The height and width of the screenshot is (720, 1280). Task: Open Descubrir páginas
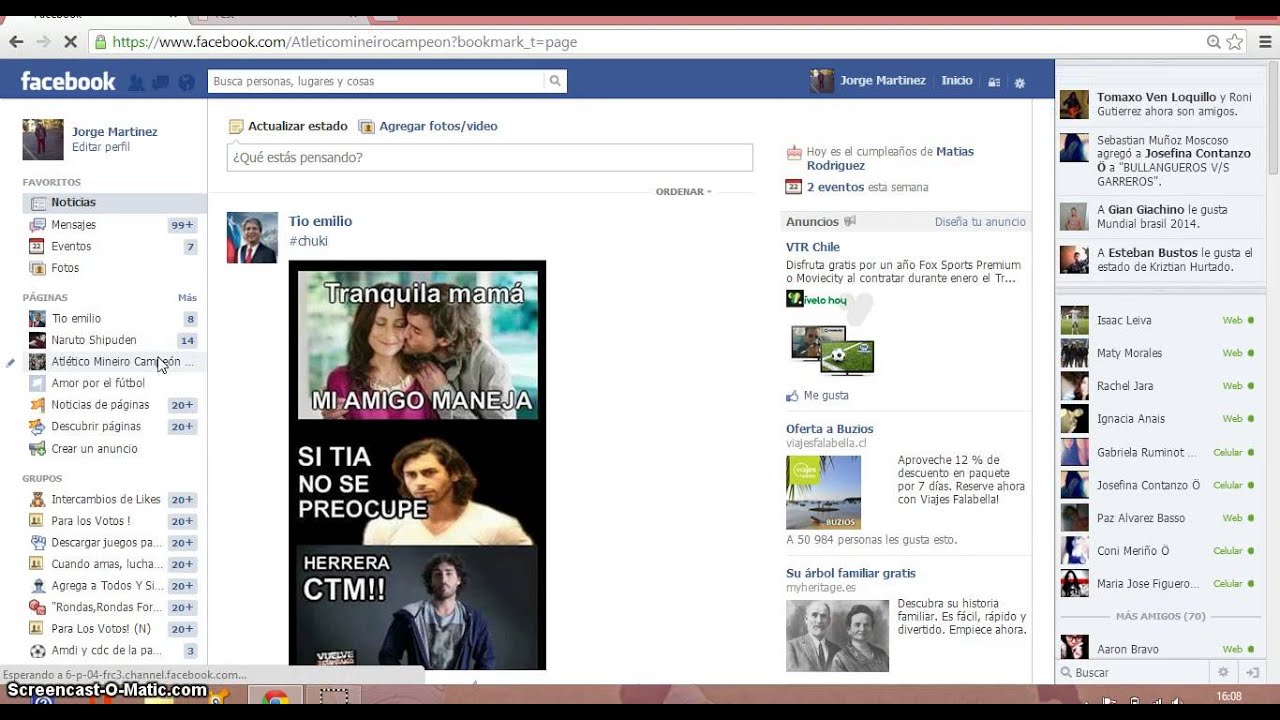click(114, 426)
